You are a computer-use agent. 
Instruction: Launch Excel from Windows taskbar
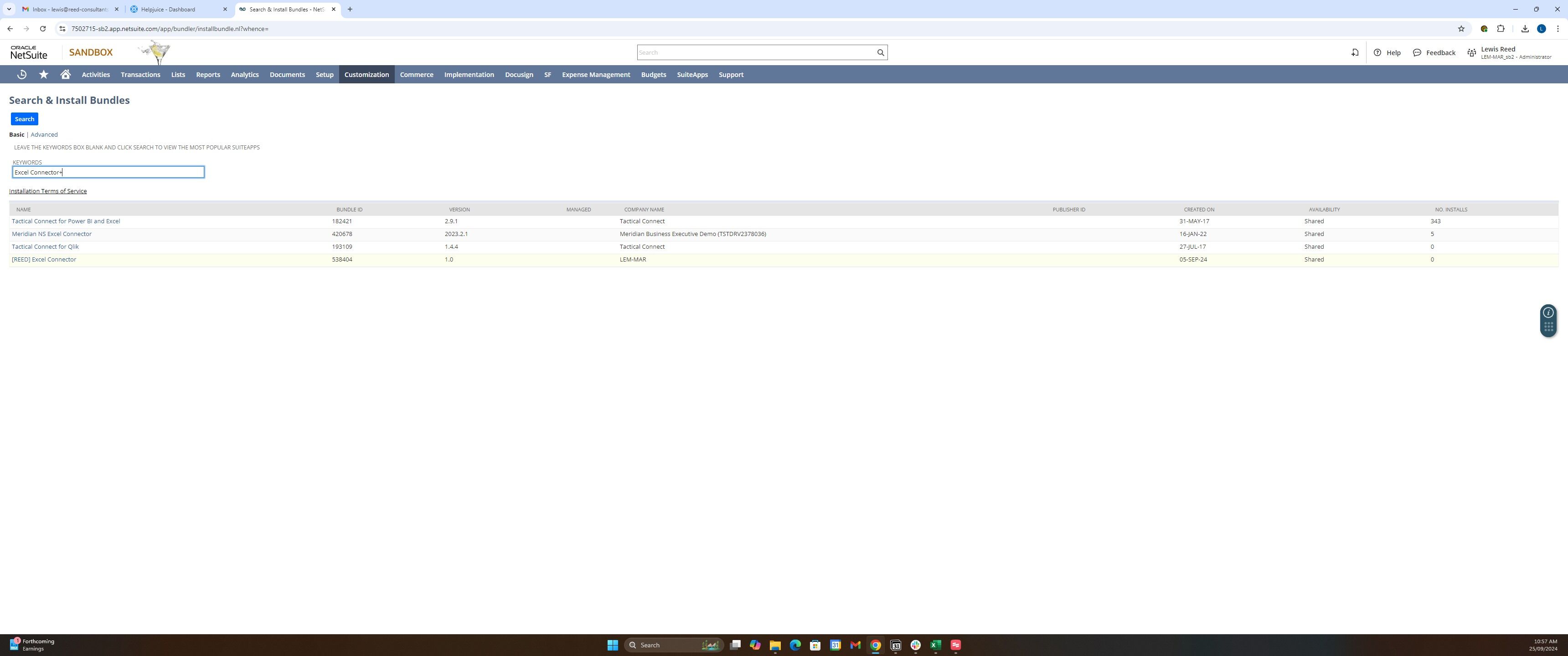[936, 645]
